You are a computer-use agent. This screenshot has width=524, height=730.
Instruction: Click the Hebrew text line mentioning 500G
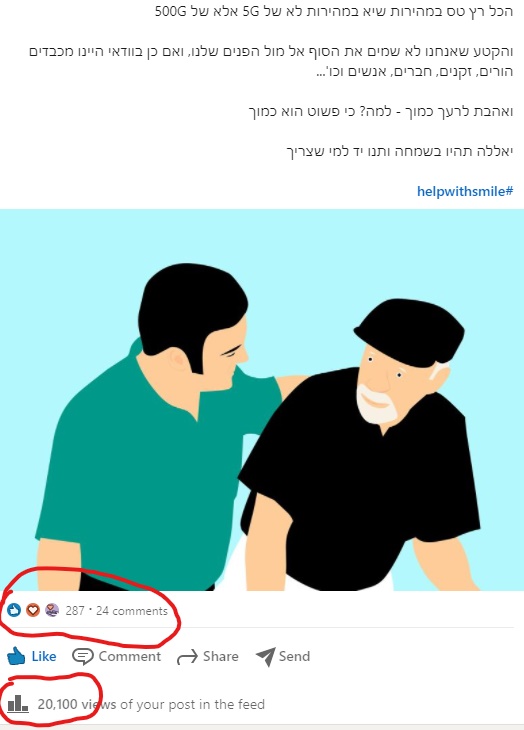(334, 11)
